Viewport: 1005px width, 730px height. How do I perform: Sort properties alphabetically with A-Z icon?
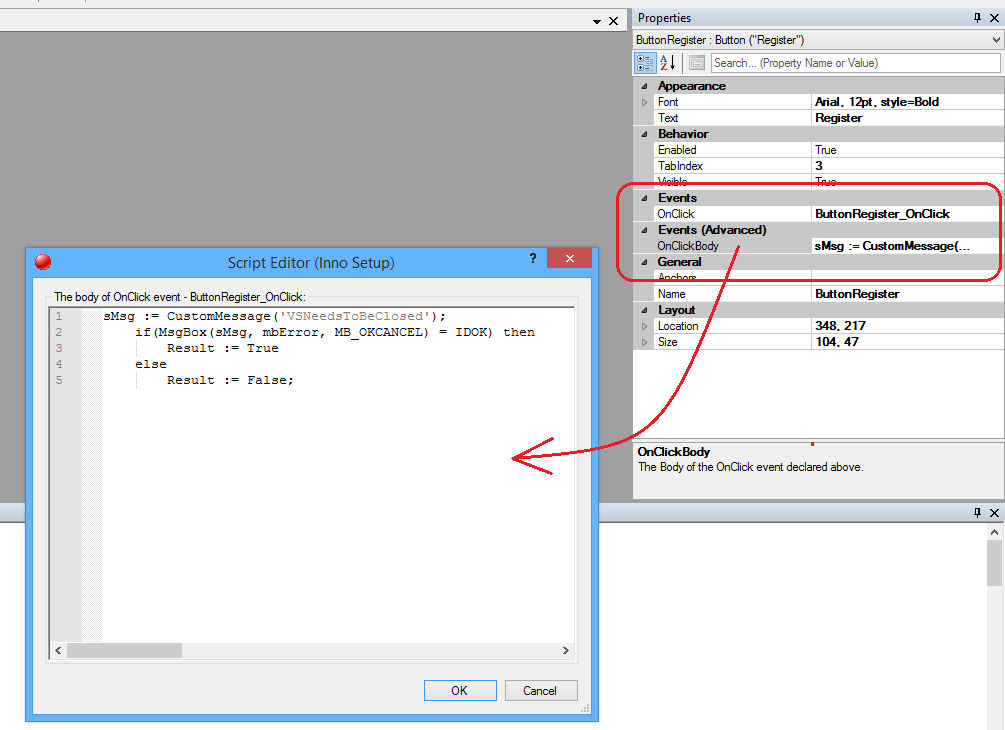tap(668, 63)
